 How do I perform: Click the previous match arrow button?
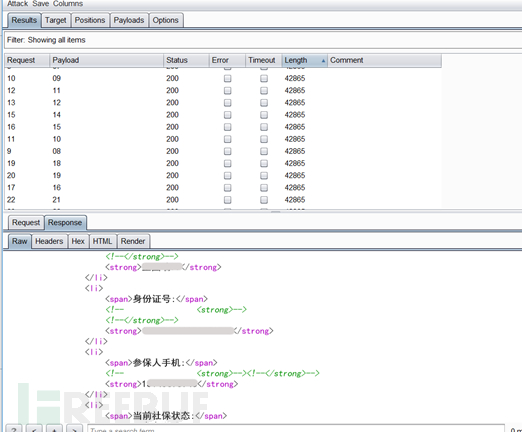click(x=34, y=428)
